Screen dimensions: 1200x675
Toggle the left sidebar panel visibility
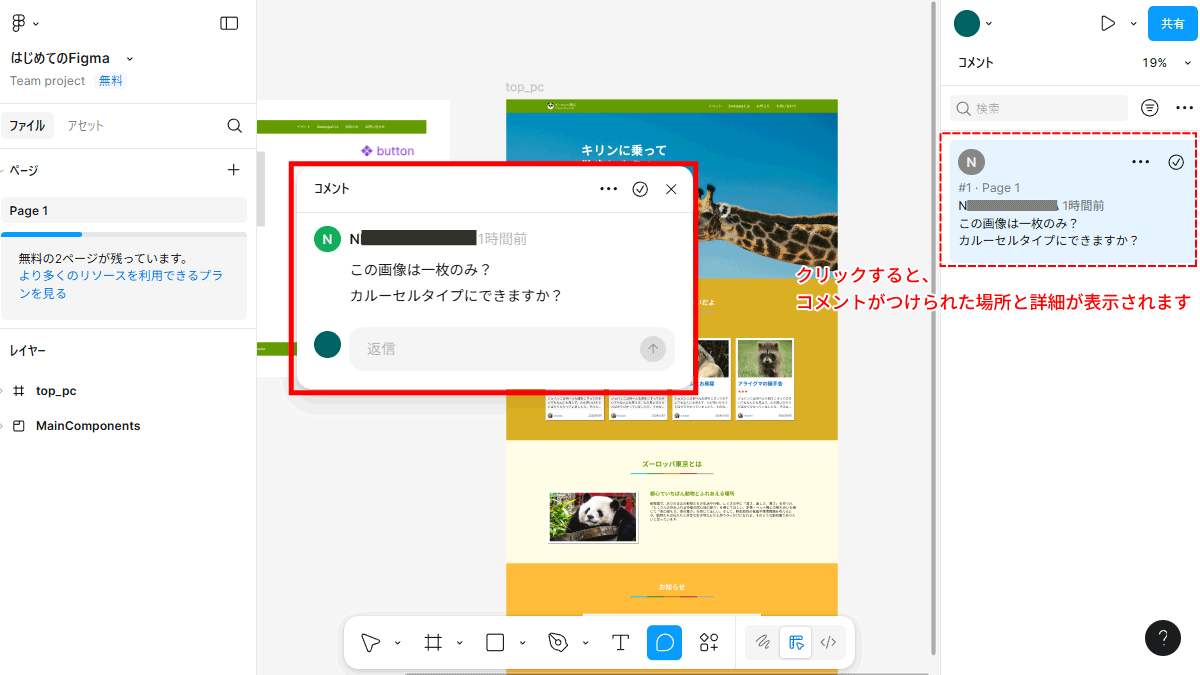[x=229, y=23]
